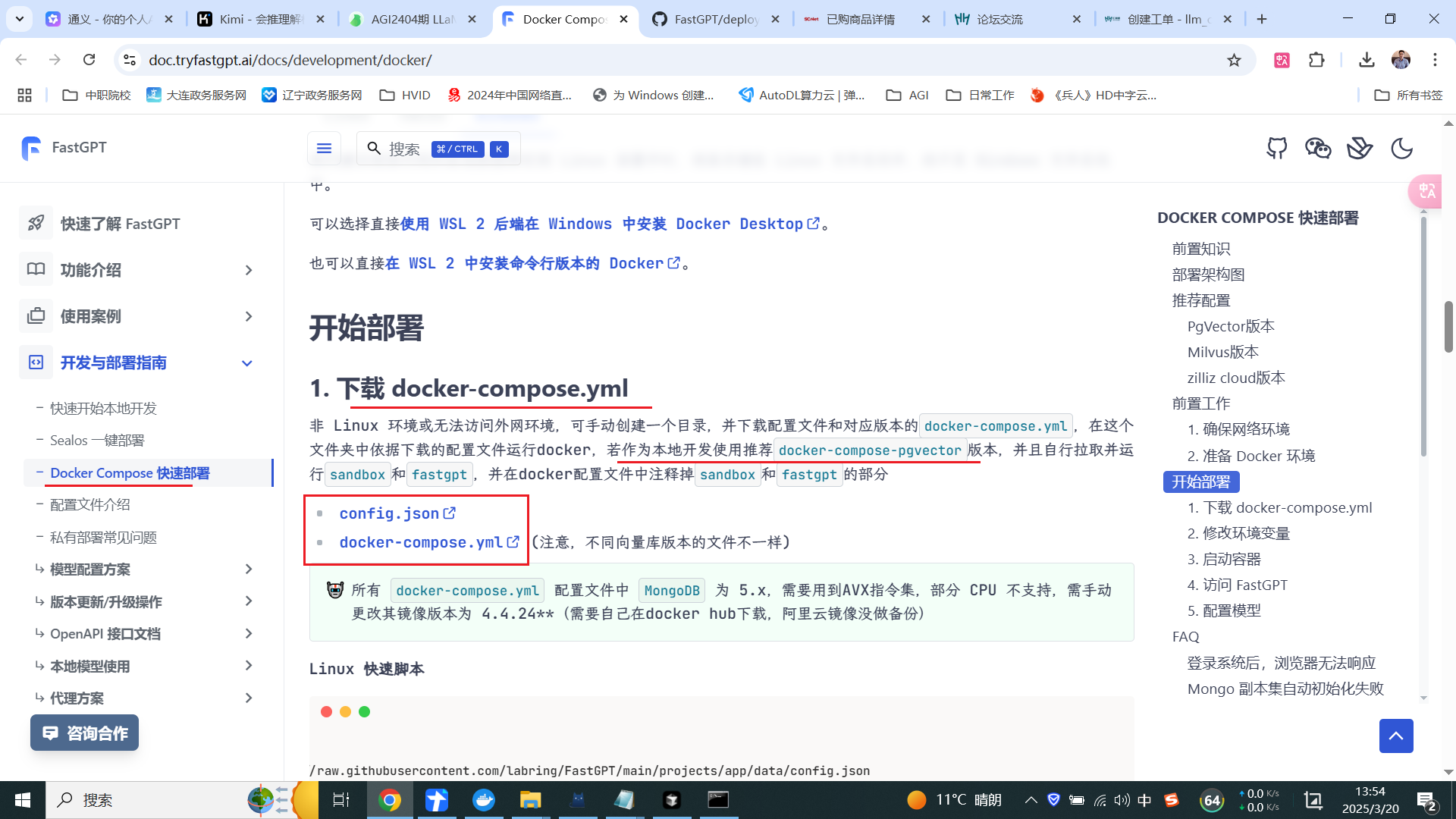This screenshot has width=1456, height=819.
Task: Open the GitHub icon in header
Action: click(1277, 148)
